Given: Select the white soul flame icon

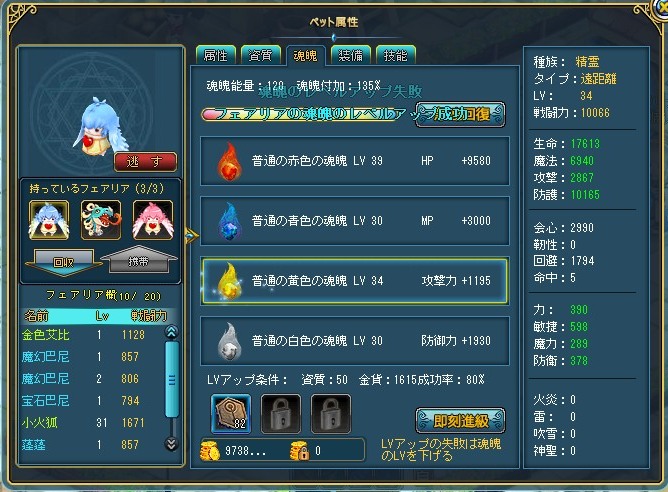Looking at the screenshot, I should (x=230, y=341).
